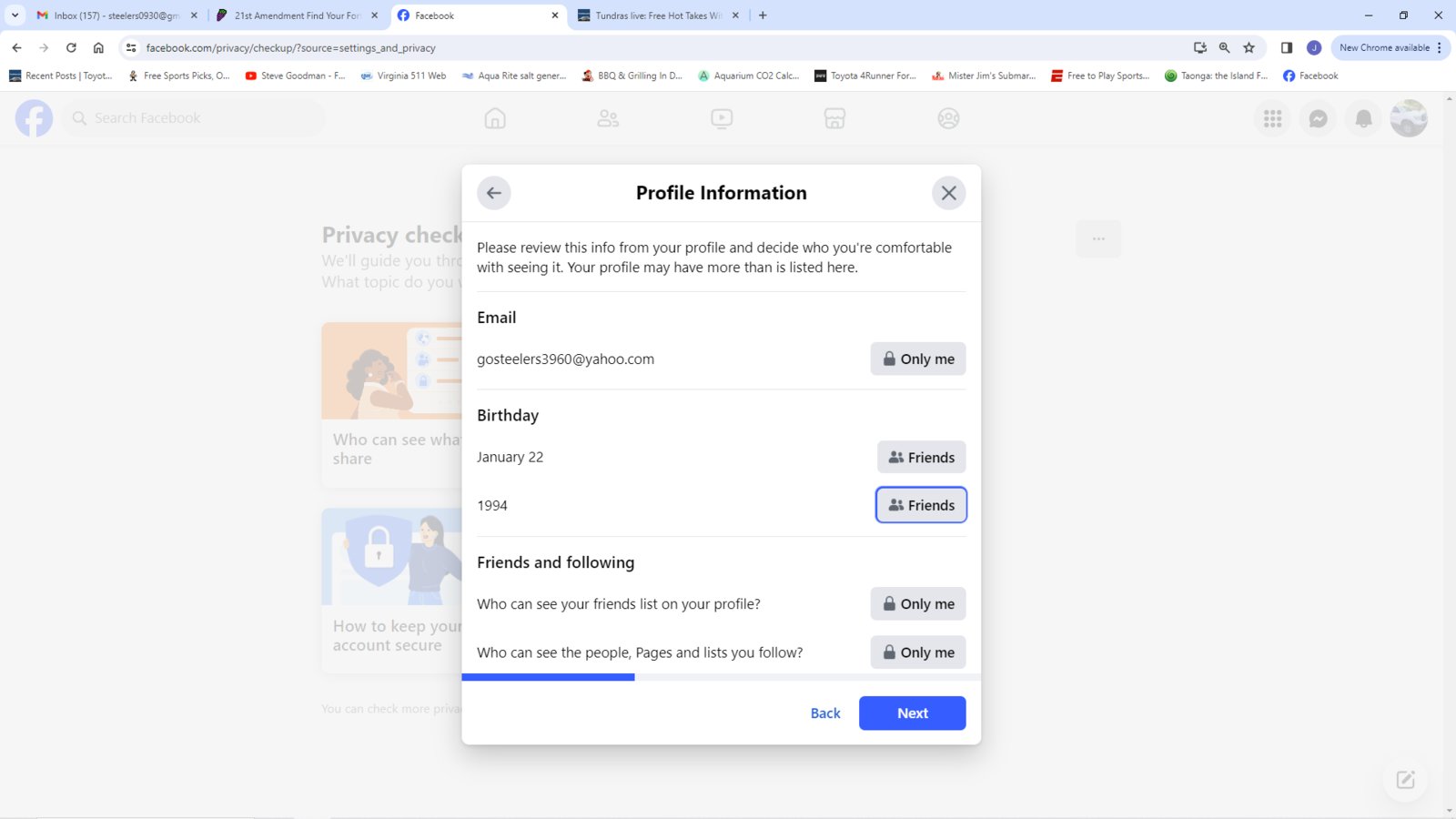Click the address bar URL

point(290,47)
